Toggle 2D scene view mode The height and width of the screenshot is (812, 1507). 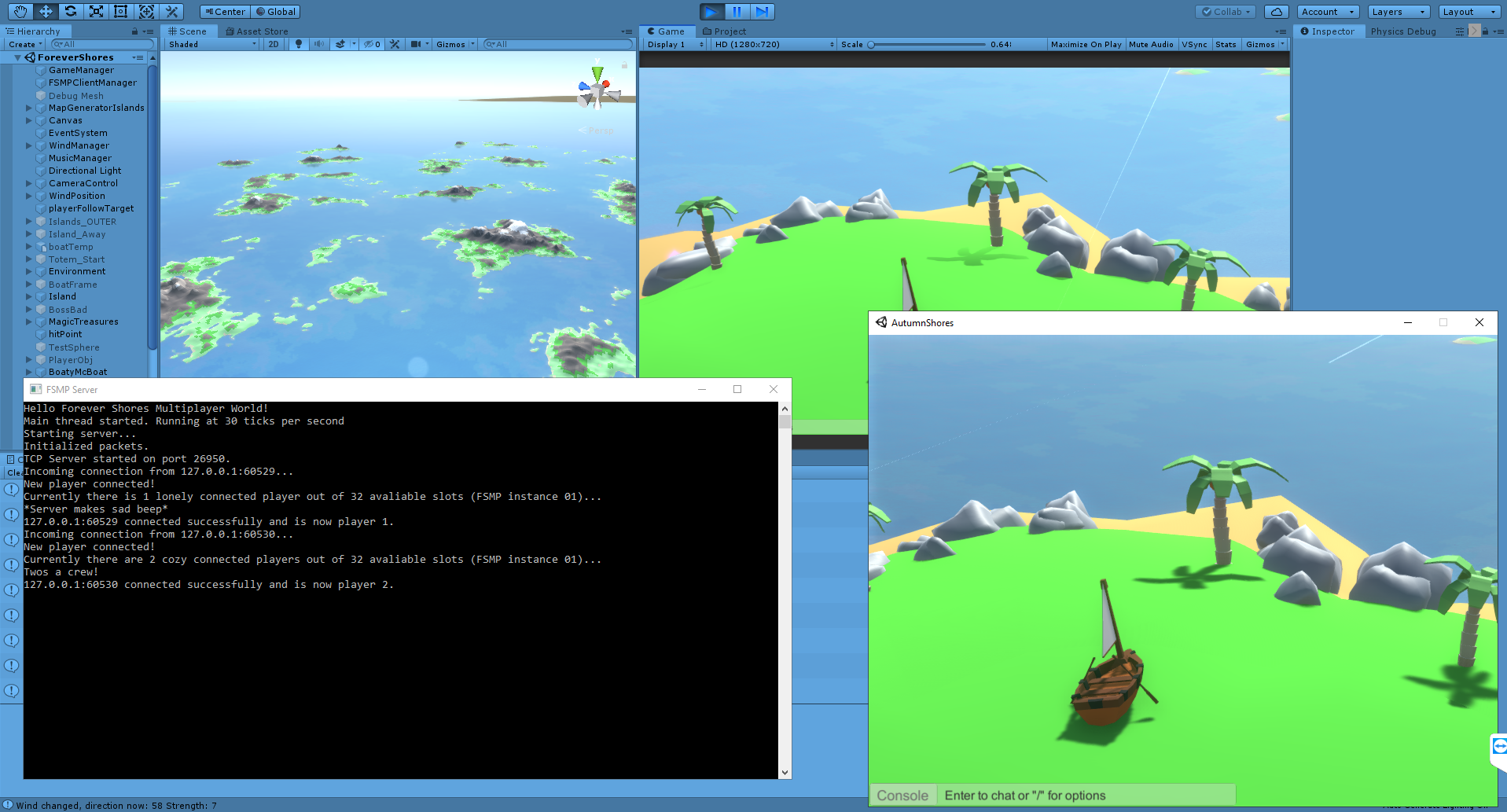pyautogui.click(x=273, y=44)
